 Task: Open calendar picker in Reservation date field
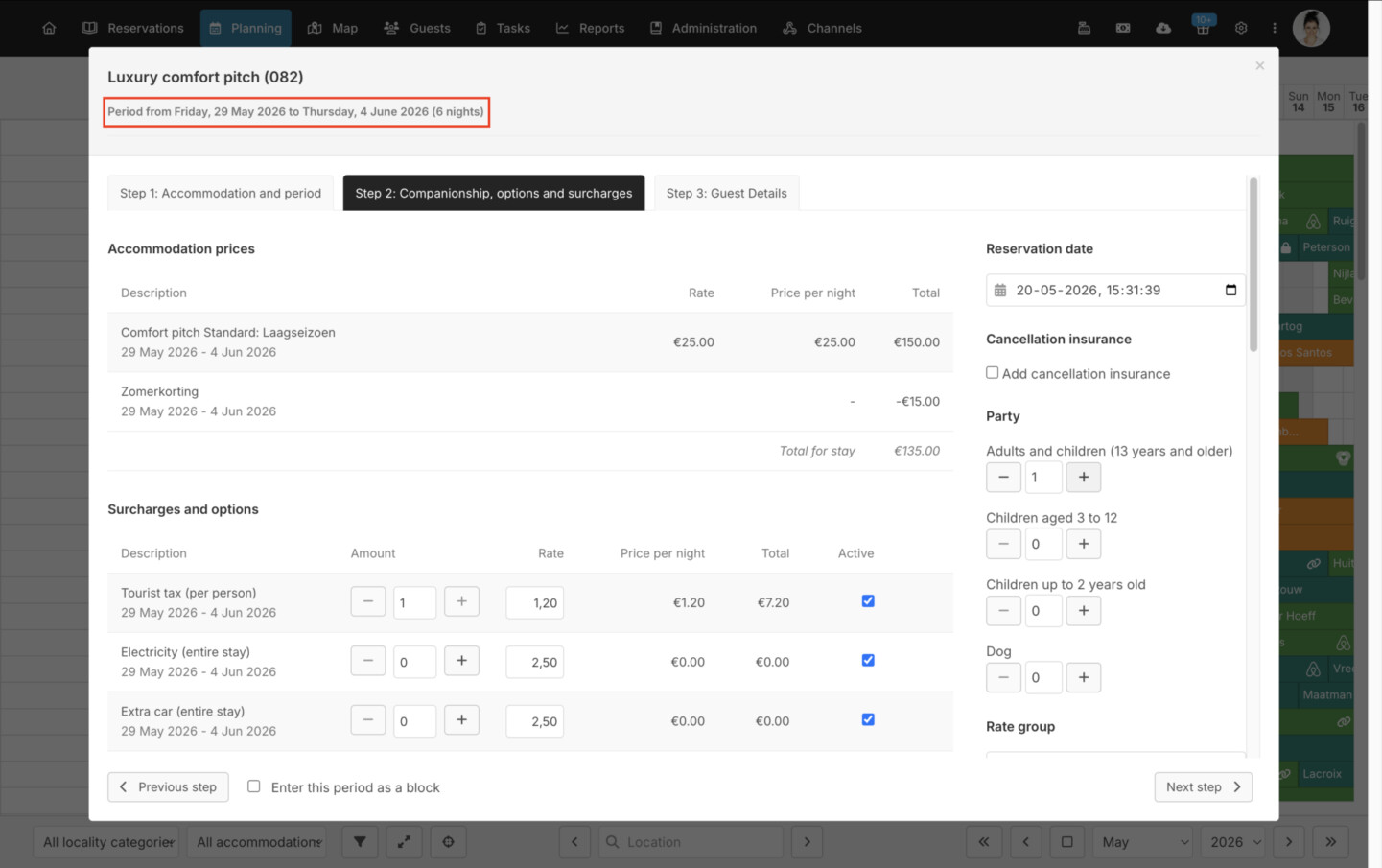tap(1230, 290)
